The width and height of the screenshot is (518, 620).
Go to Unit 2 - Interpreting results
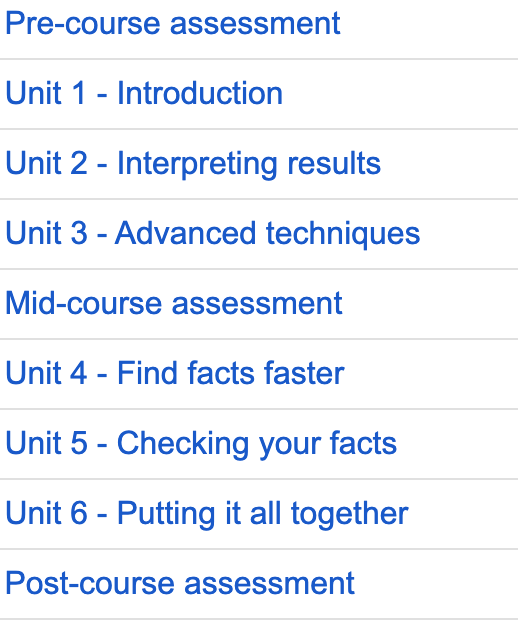(193, 164)
